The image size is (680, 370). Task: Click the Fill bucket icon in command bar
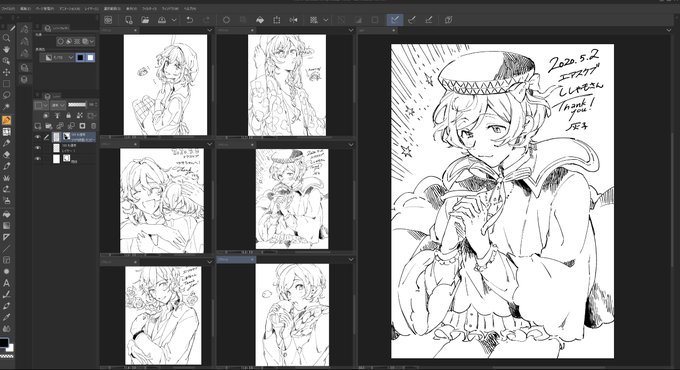[x=259, y=20]
